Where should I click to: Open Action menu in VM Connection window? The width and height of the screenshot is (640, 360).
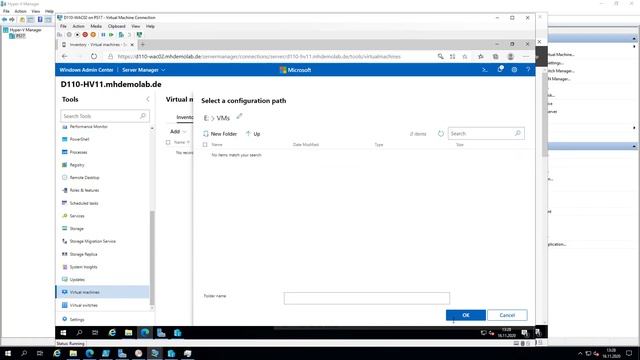78,26
